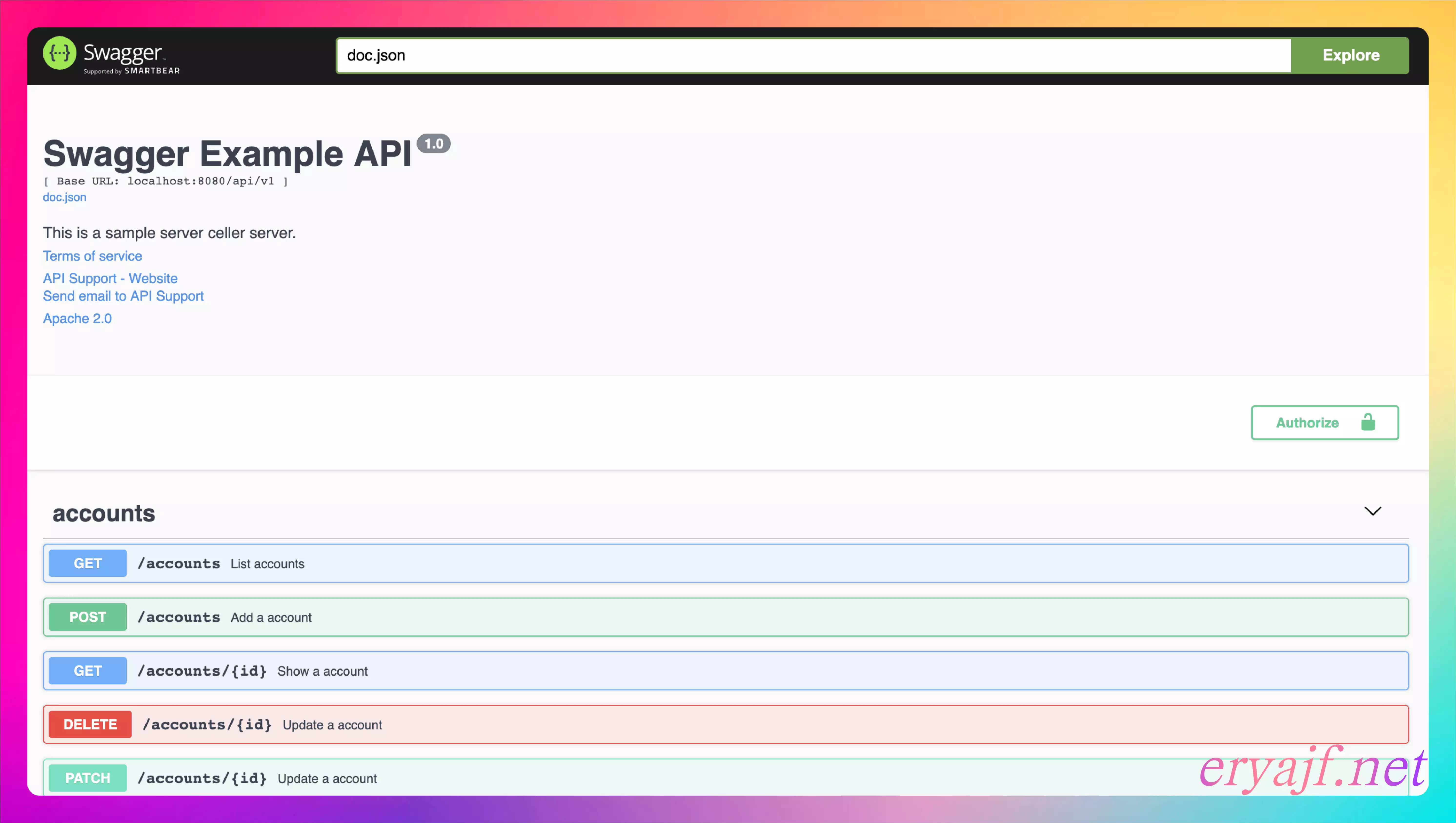This screenshot has height=823, width=1456.
Task: Expand the GET /accounts List accounts operation
Action: (726, 563)
